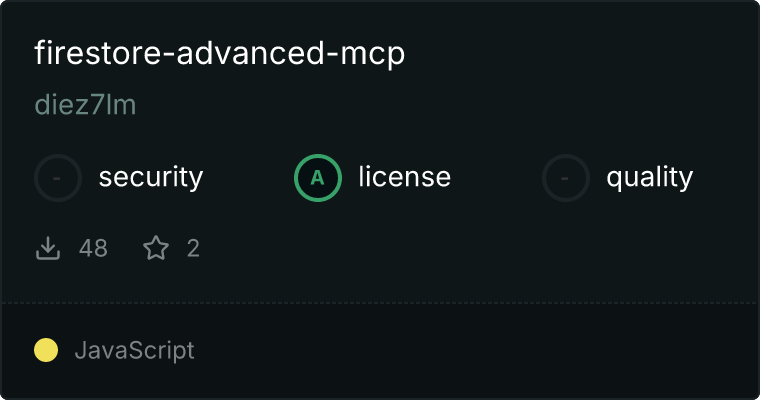Select the quality label text
Screen dimensions: 760x400
coord(650,177)
